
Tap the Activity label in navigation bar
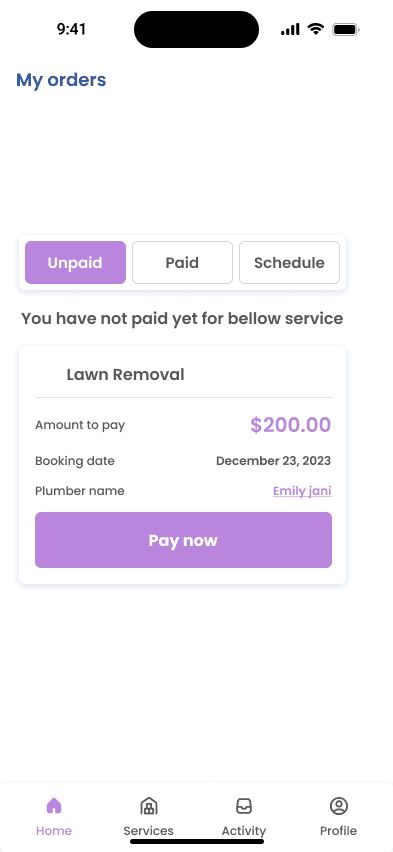tap(244, 831)
